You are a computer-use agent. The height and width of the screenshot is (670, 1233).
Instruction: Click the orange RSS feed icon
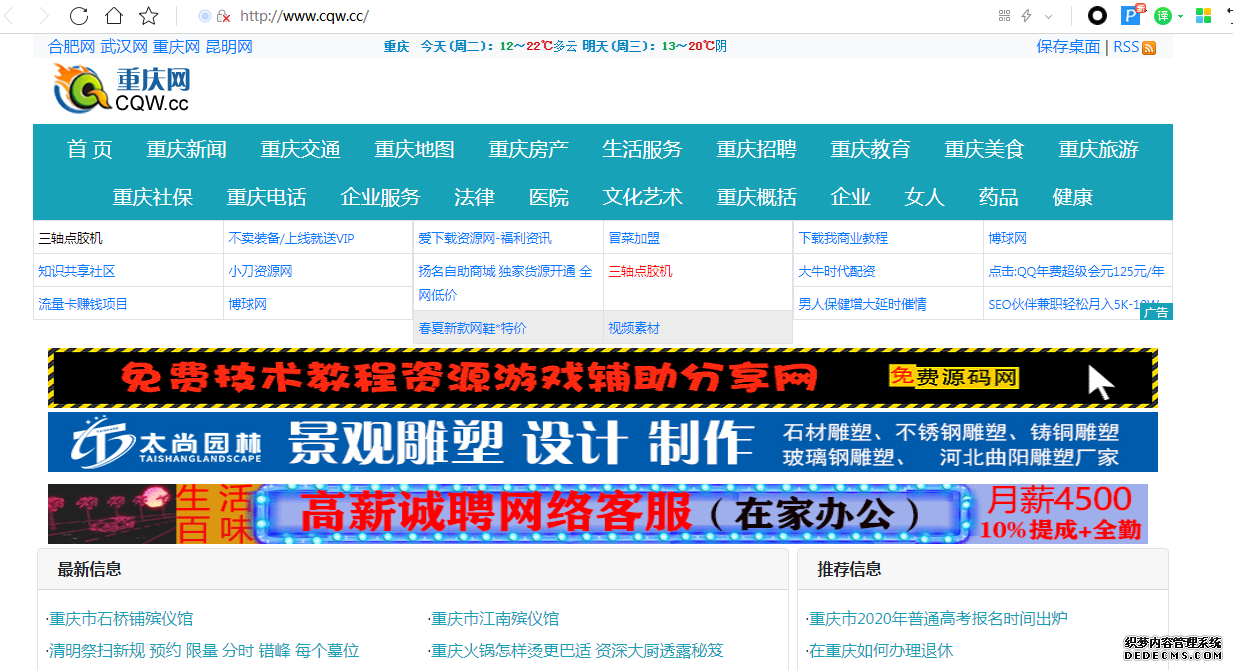(1149, 48)
